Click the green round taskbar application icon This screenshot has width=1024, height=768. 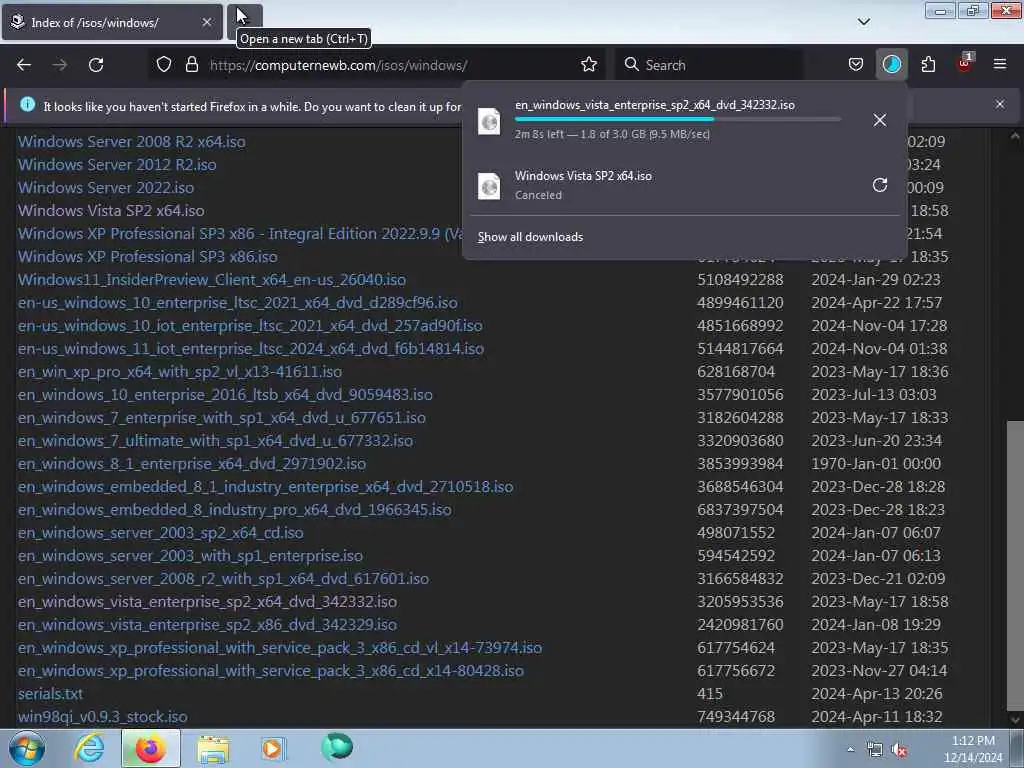pos(337,746)
